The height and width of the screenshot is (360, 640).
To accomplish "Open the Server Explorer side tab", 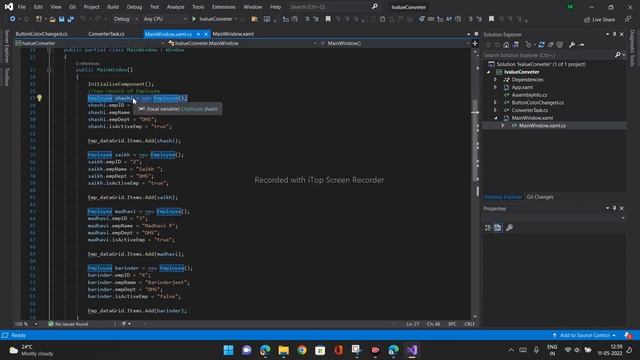I will pyautogui.click(x=6, y=47).
